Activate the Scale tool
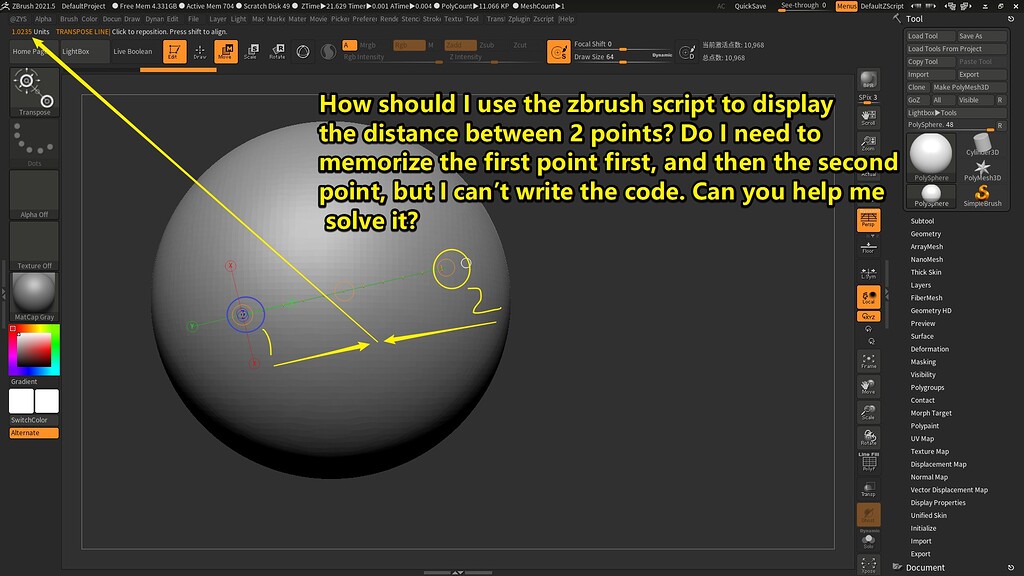Viewport: 1024px width, 576px height. point(251,53)
